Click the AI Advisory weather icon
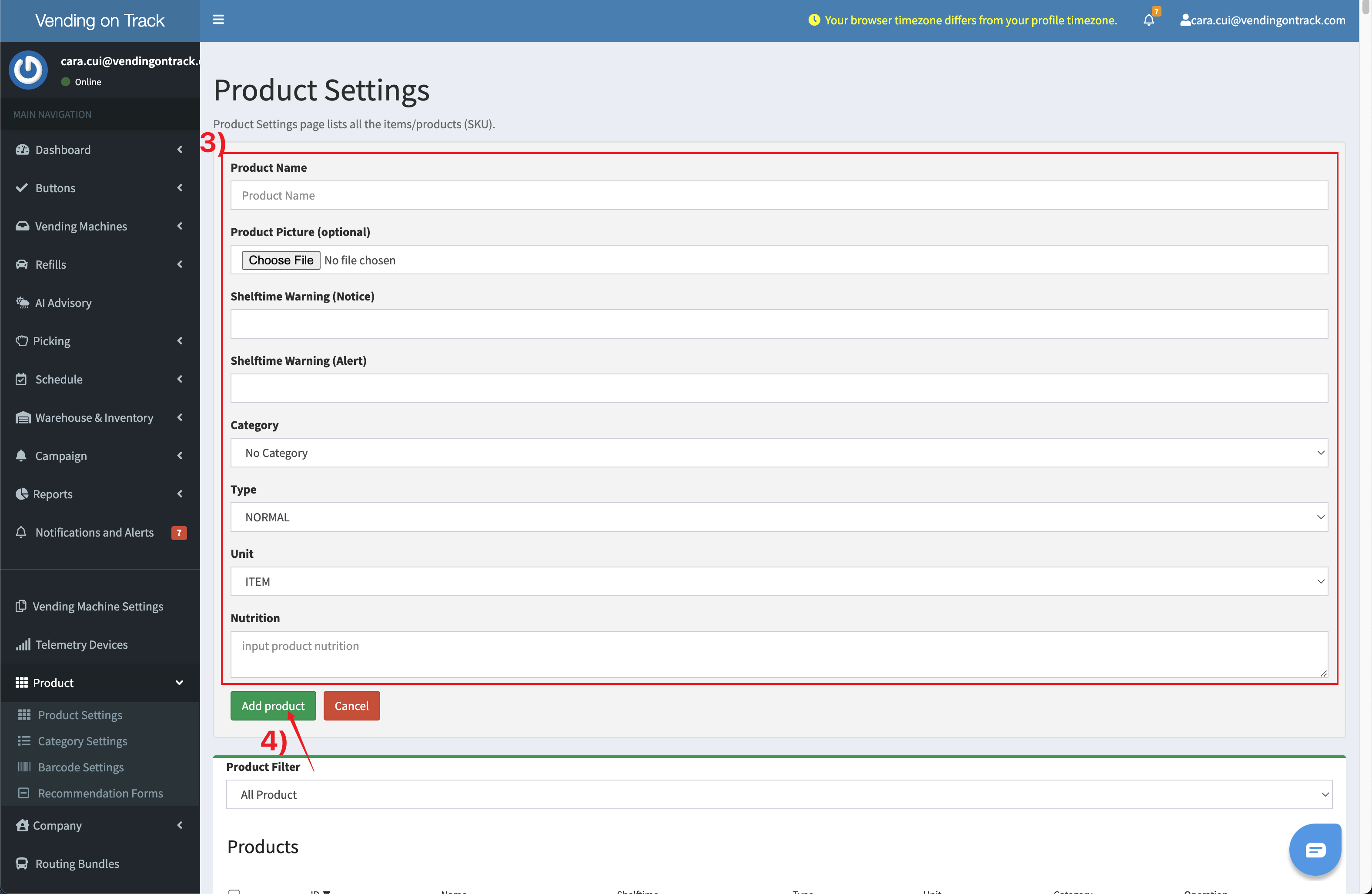This screenshot has height=894, width=1372. click(x=22, y=303)
